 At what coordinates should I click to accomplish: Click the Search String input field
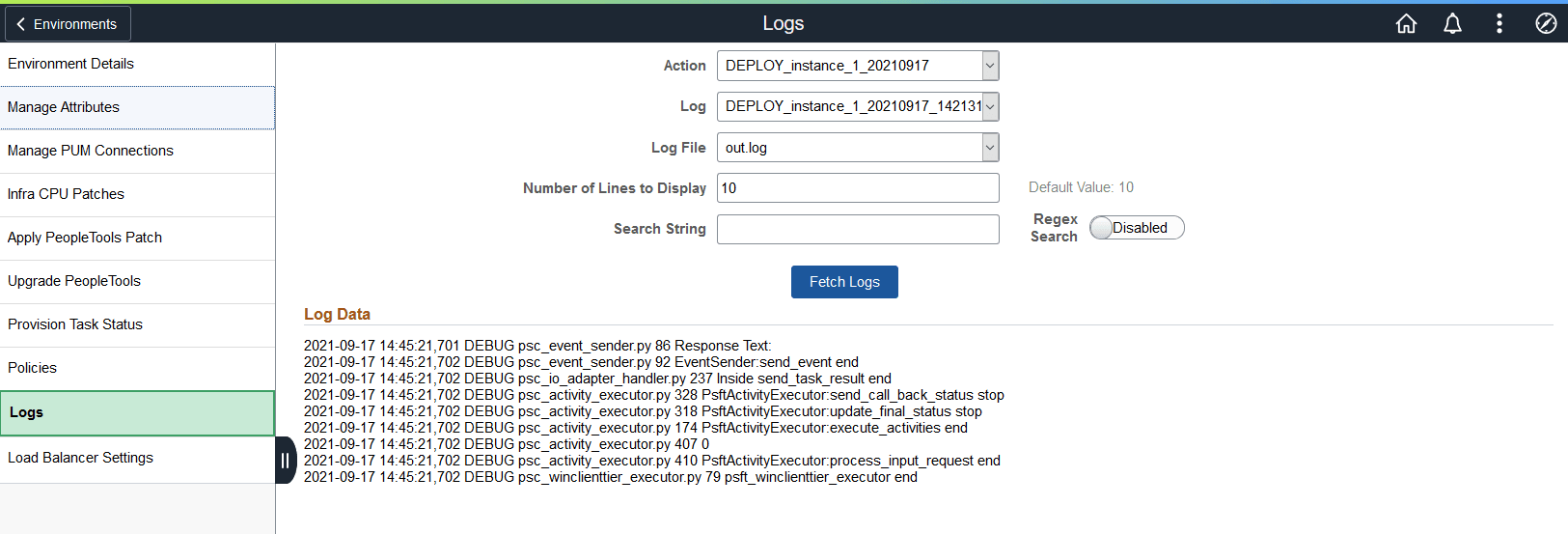tap(858, 229)
